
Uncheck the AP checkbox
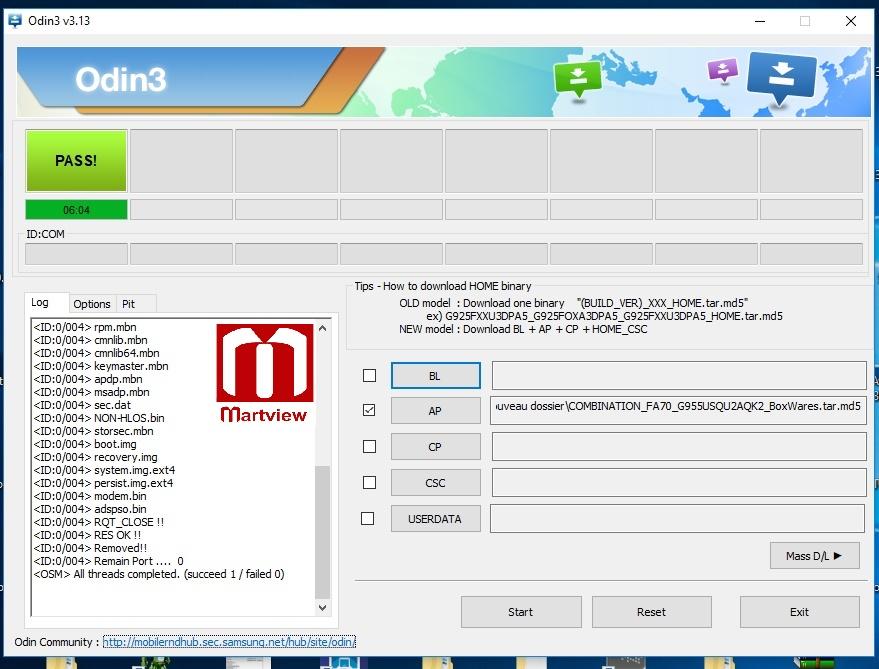click(x=369, y=410)
